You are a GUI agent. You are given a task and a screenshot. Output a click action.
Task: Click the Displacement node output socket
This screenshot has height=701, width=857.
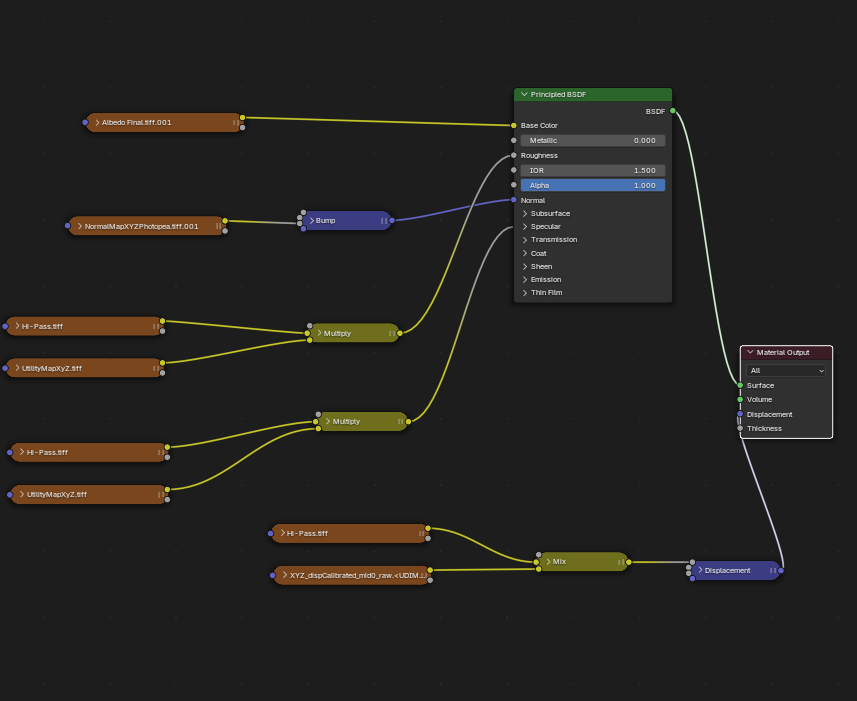click(x=781, y=570)
